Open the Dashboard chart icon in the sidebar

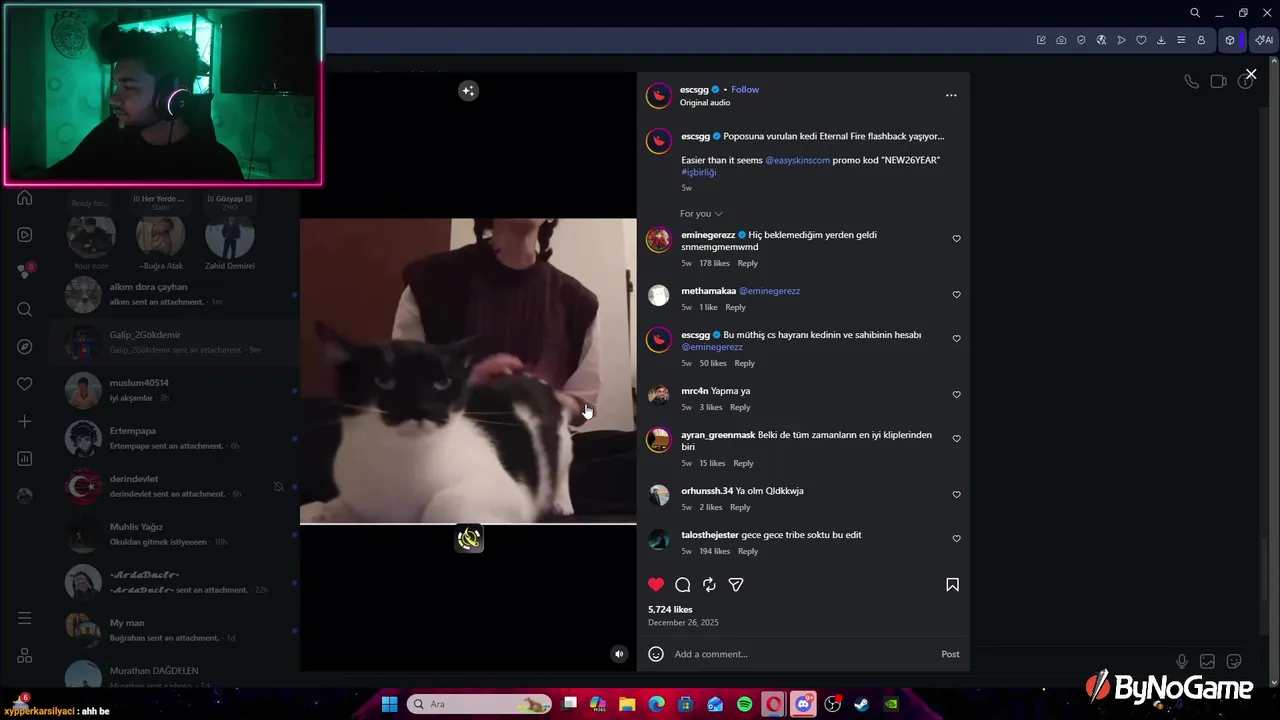click(25, 459)
